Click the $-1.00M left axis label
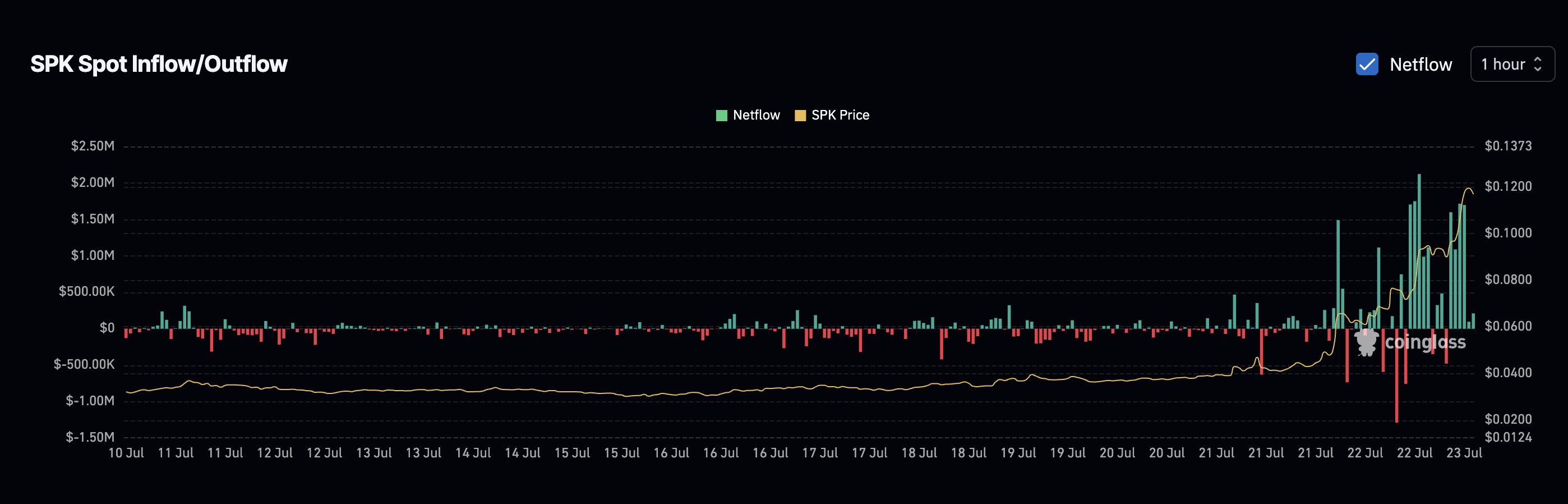The image size is (1568, 504). click(90, 400)
